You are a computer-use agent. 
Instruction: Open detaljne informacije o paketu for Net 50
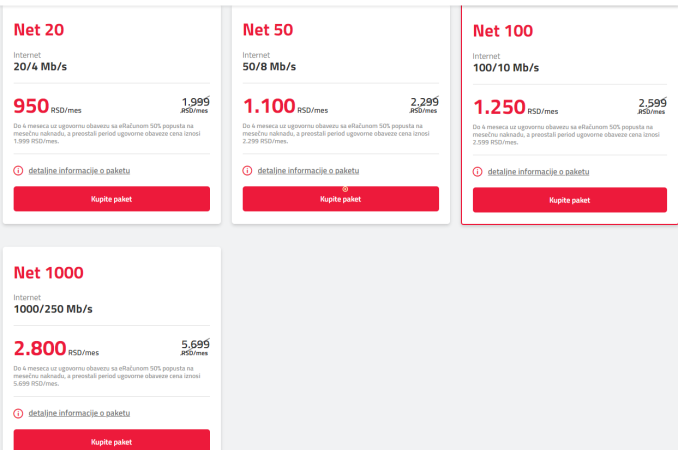308,171
